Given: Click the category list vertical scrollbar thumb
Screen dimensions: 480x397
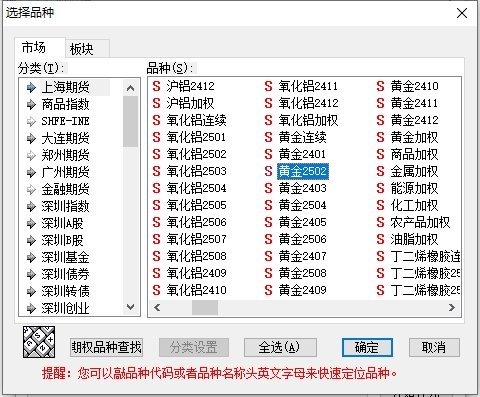Looking at the screenshot, I should point(131,121).
